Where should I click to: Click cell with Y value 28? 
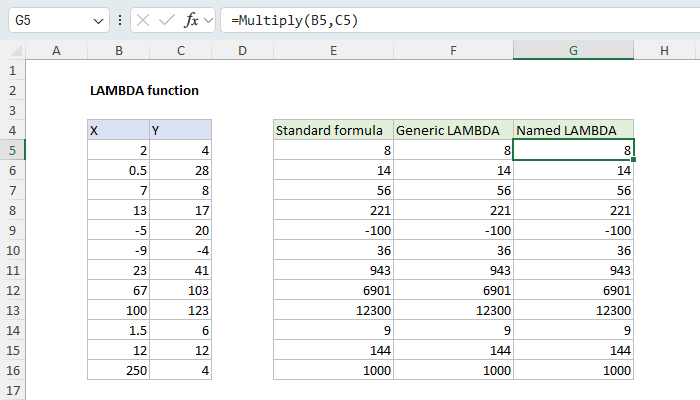pyautogui.click(x=181, y=171)
